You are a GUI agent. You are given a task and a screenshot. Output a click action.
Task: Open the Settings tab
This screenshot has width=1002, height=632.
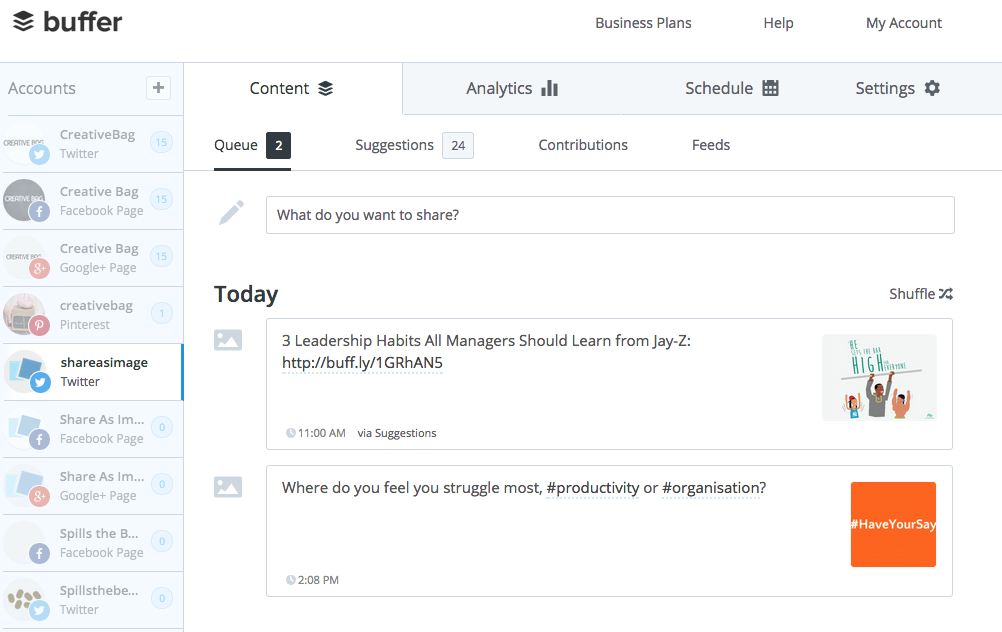(897, 88)
